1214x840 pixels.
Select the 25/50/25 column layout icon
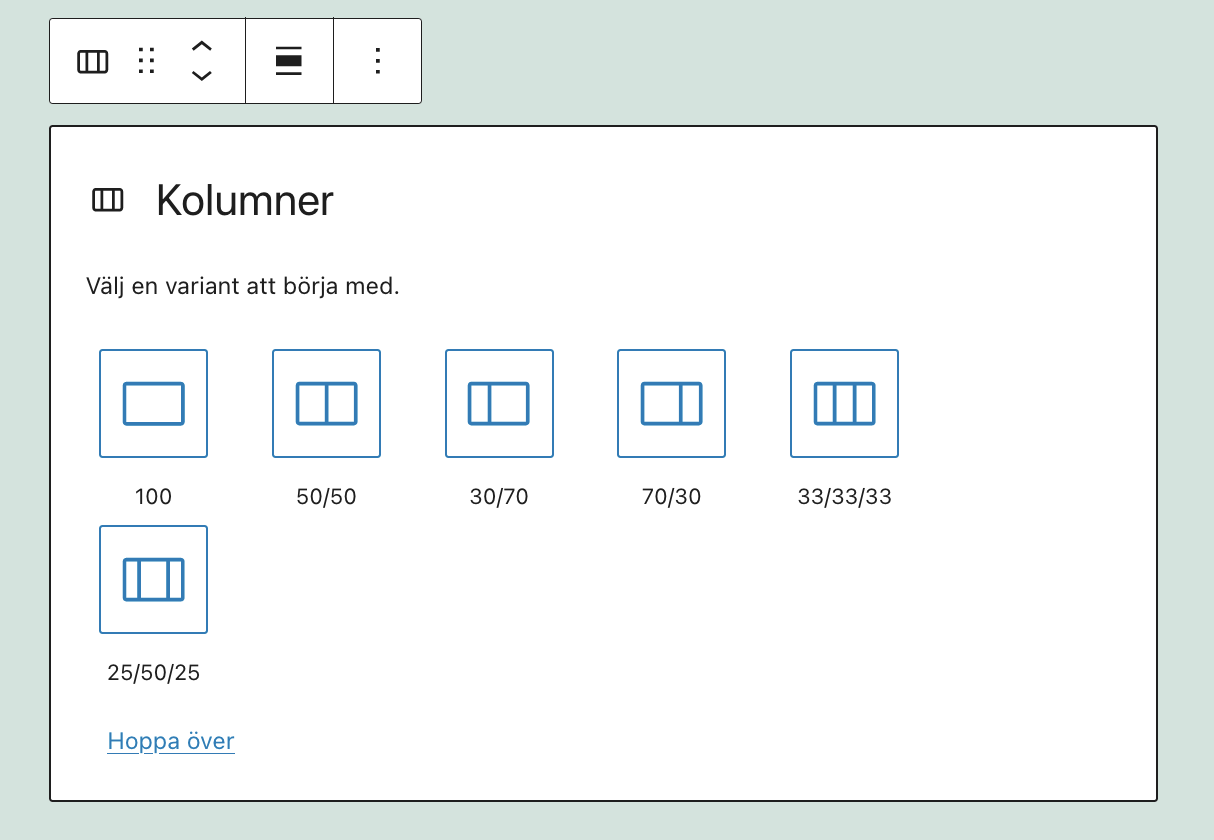[152, 580]
